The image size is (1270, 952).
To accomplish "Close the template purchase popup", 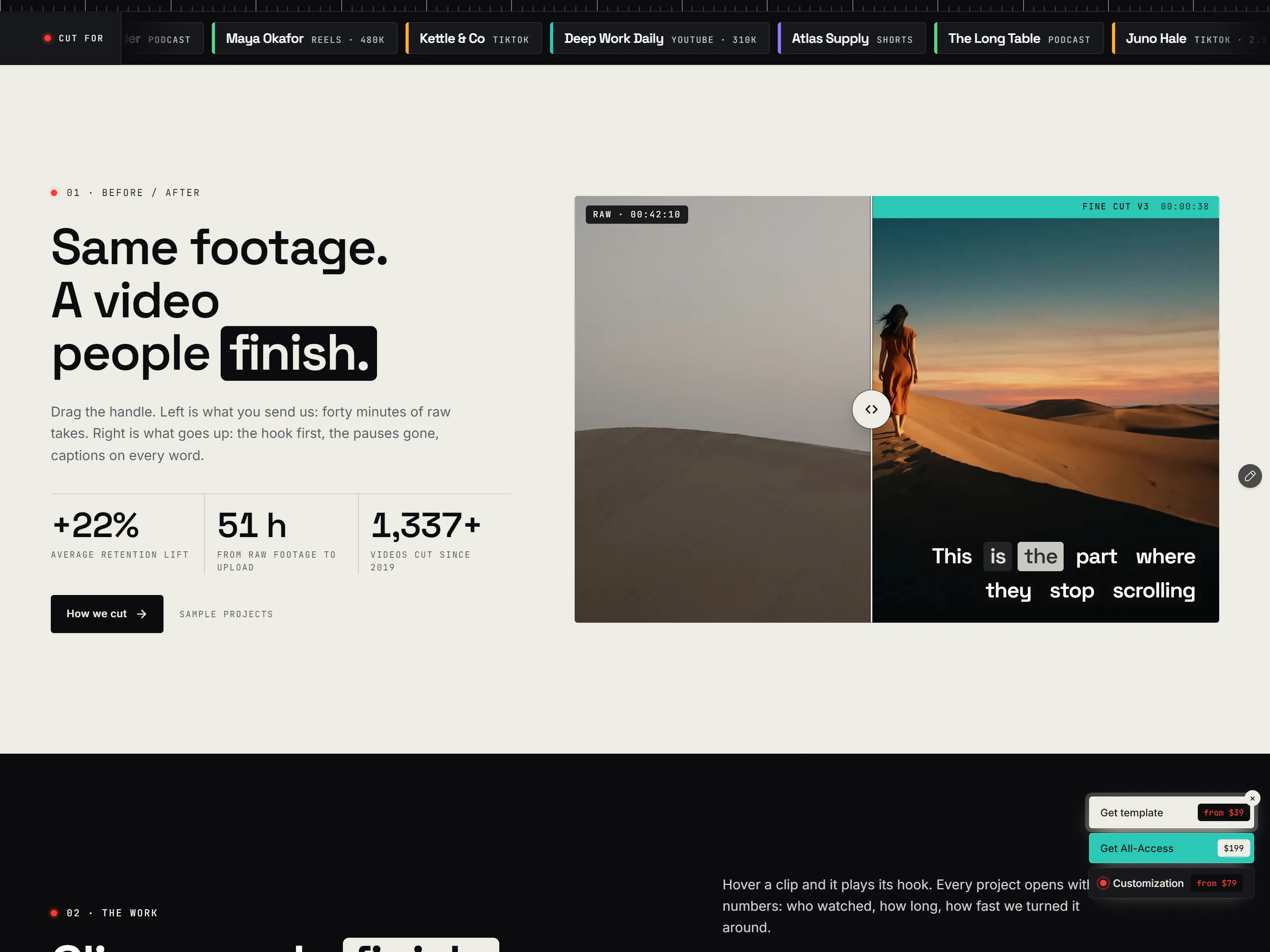I will (1252, 798).
